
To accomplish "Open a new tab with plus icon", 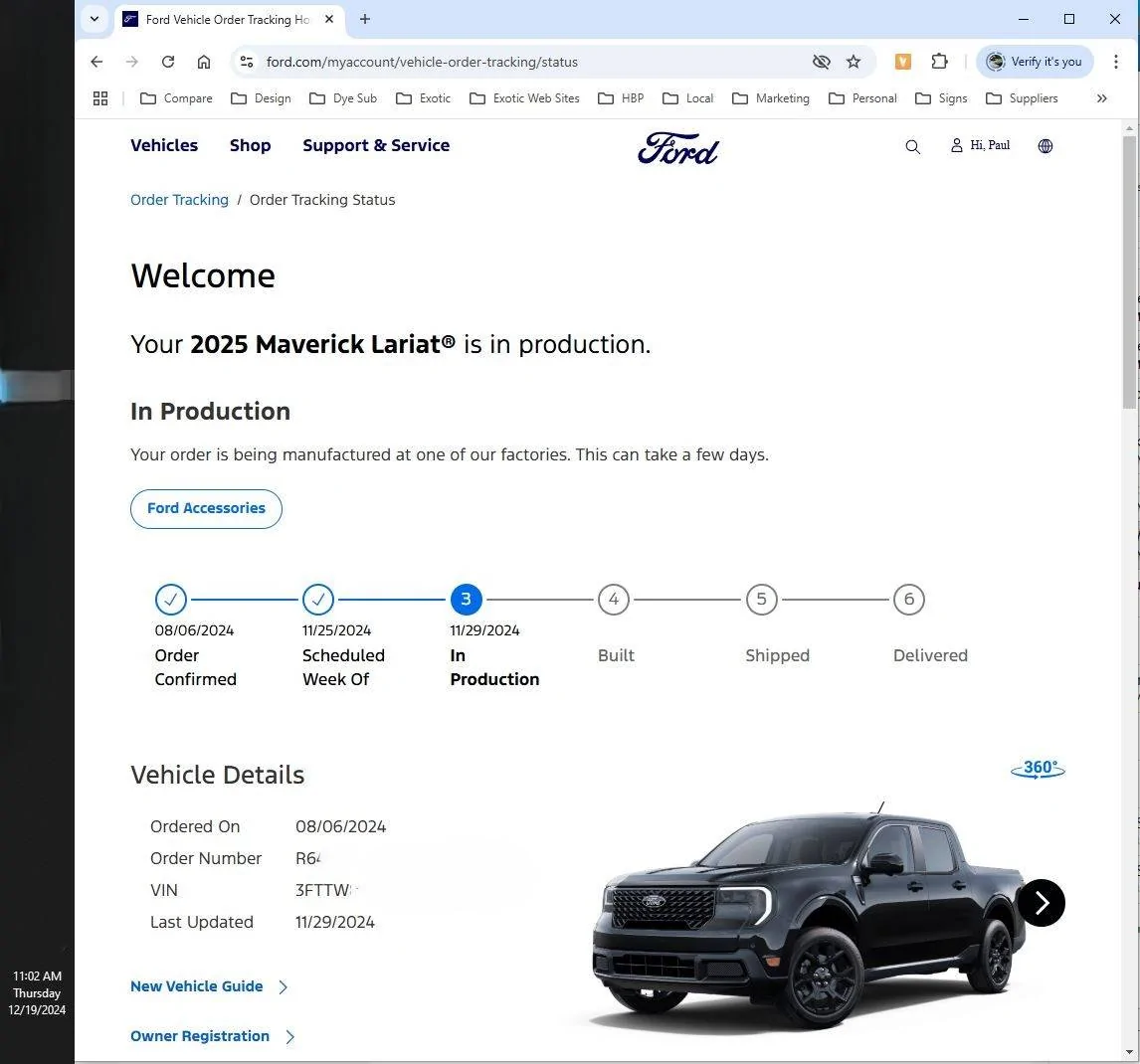I will (x=365, y=20).
